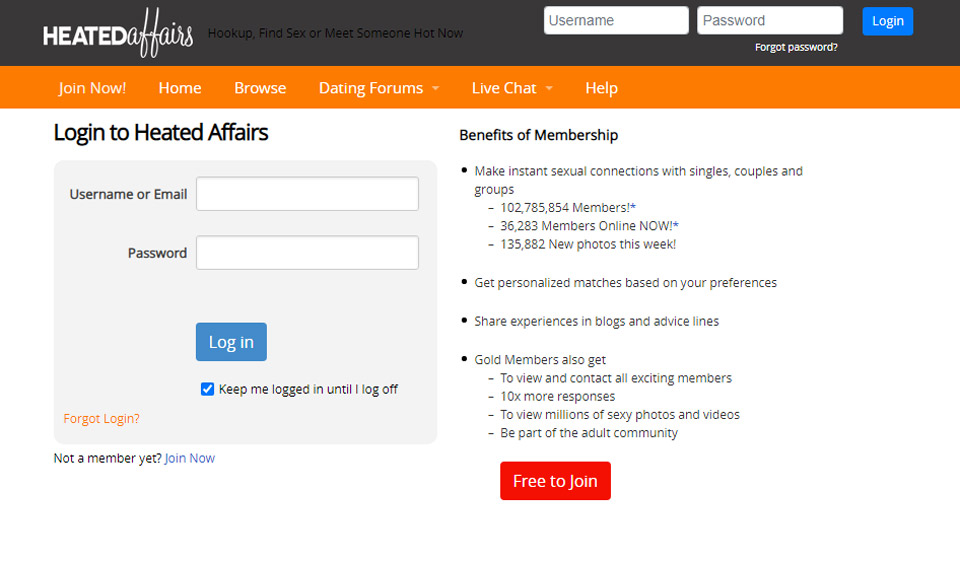Select the Live Chat menu label

tap(504, 88)
